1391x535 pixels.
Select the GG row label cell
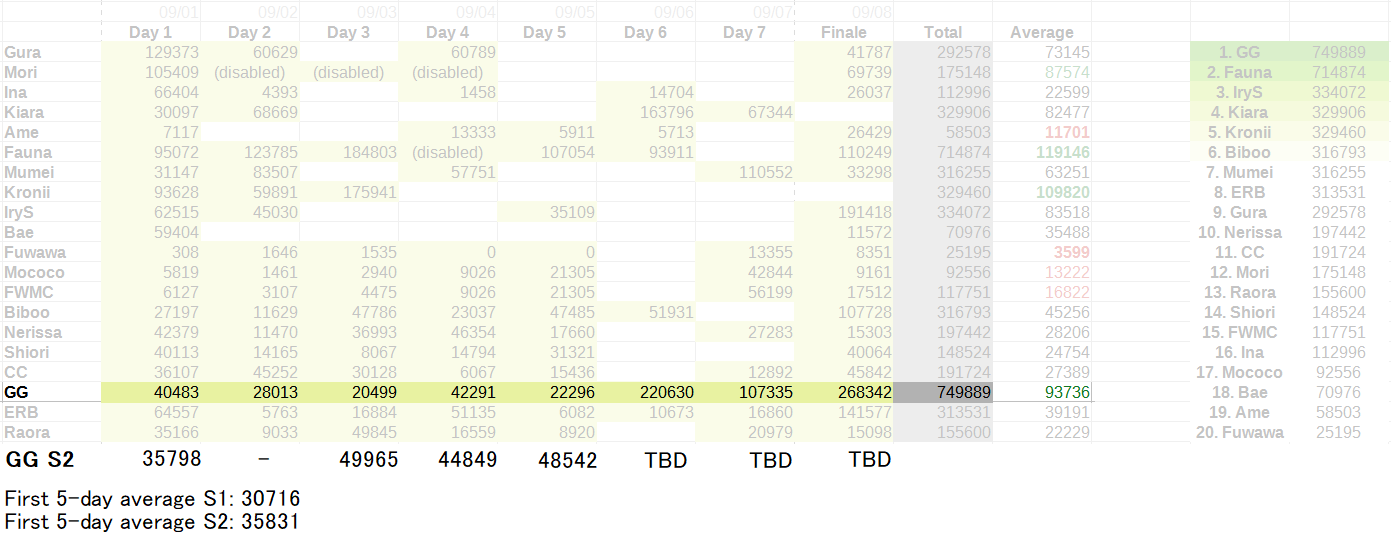click(x=50, y=392)
